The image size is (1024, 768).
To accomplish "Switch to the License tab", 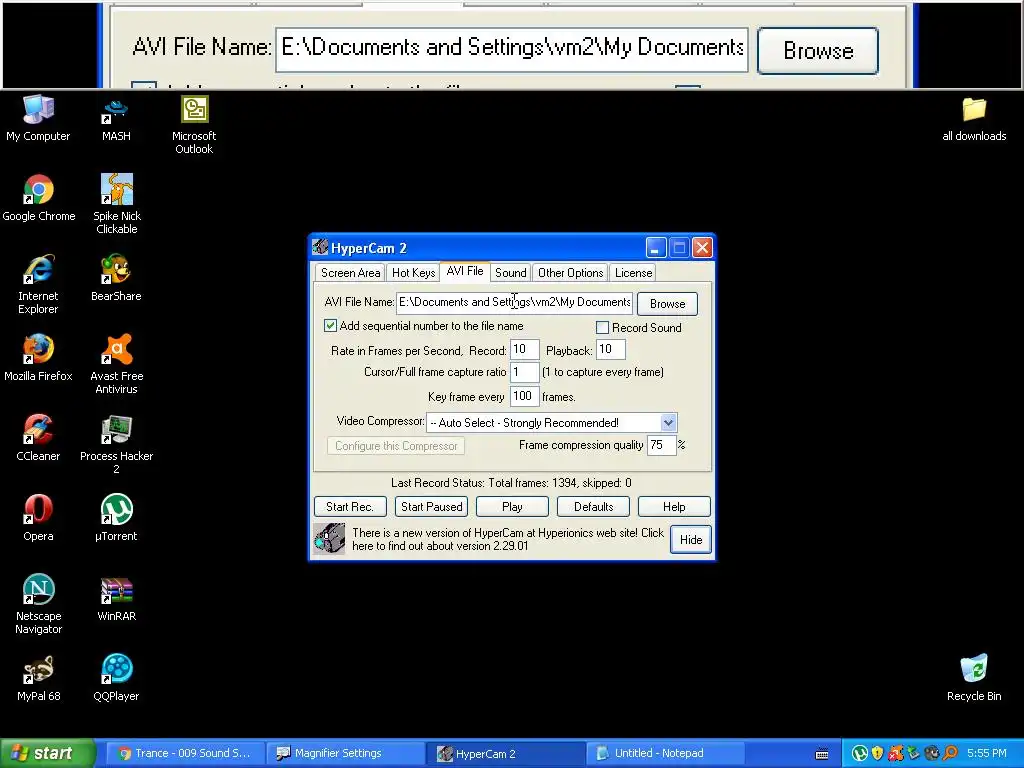I will coord(633,273).
